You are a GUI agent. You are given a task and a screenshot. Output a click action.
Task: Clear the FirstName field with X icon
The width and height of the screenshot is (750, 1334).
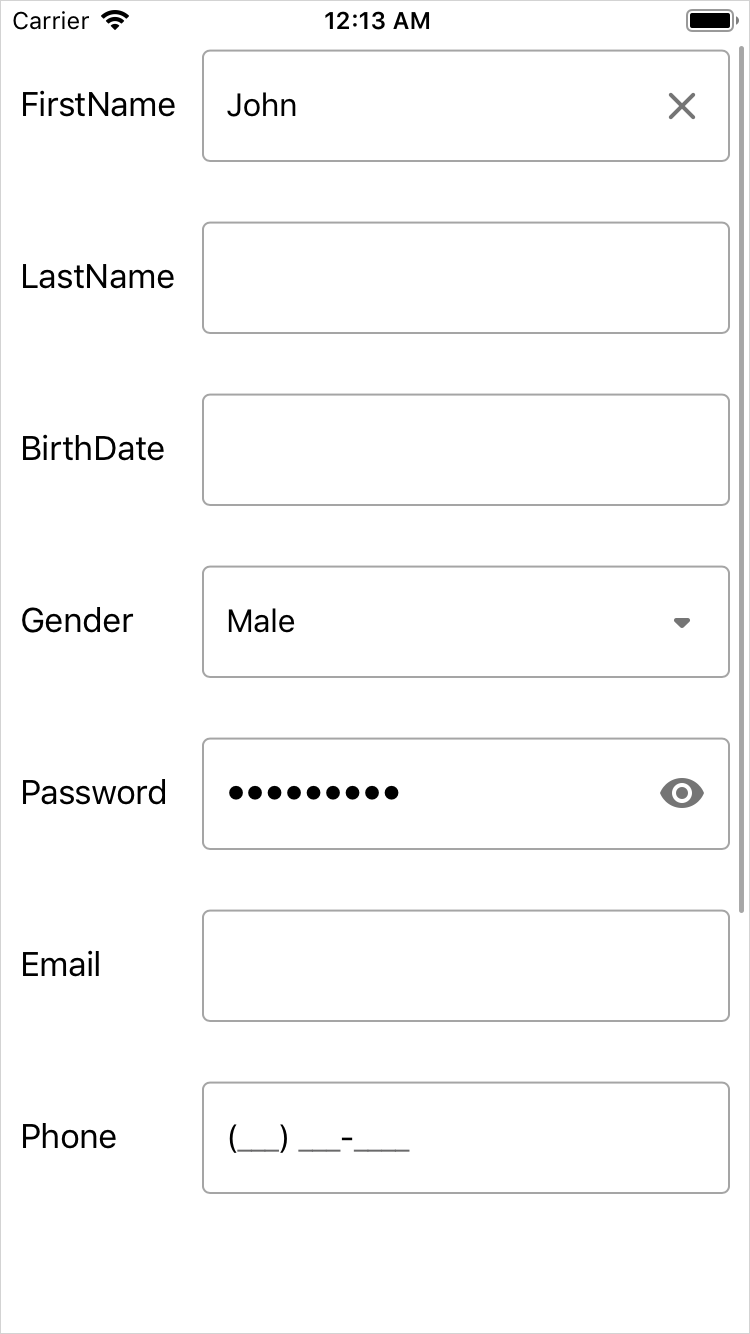pos(681,106)
